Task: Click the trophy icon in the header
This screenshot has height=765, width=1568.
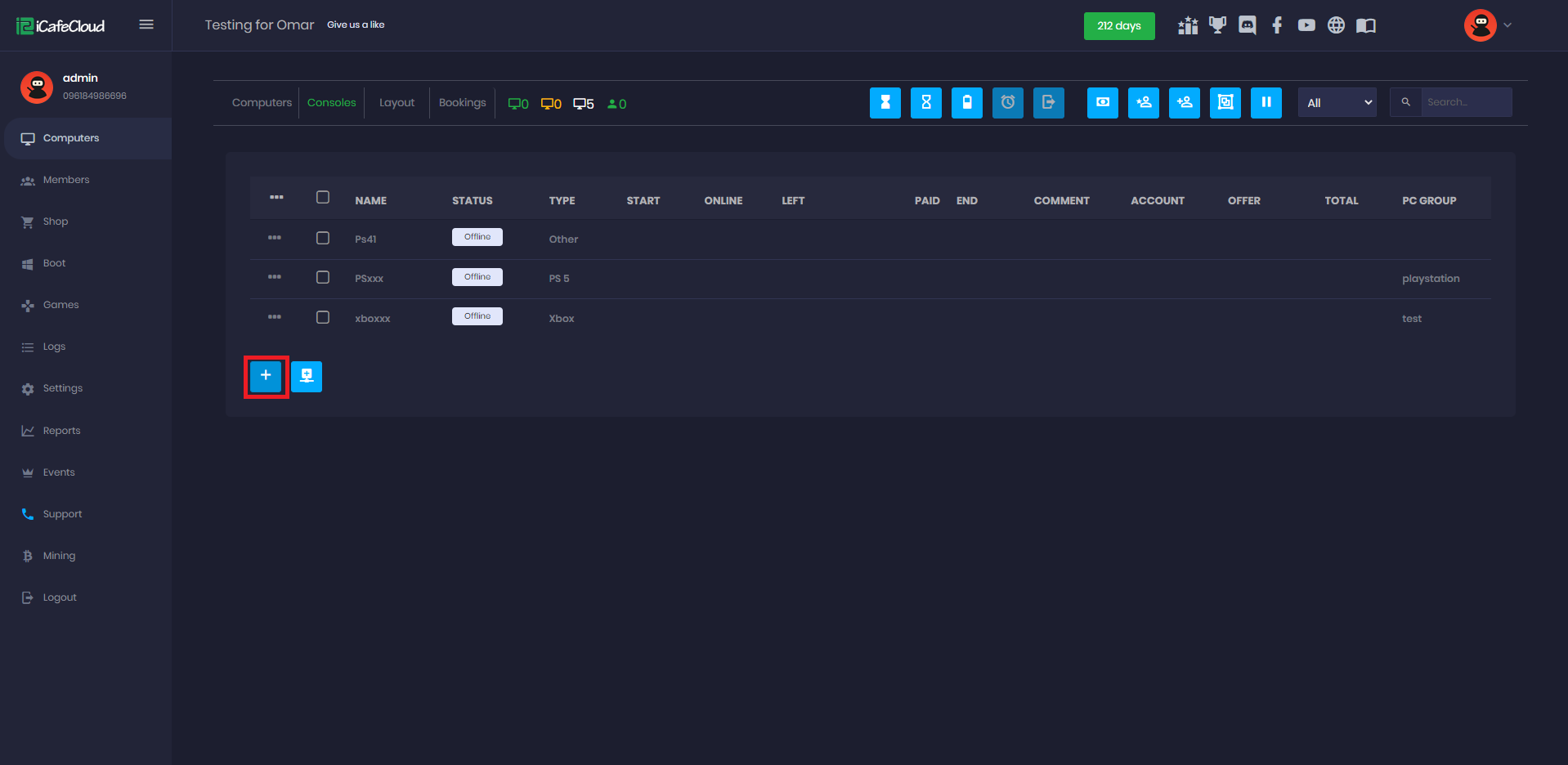Action: [1217, 25]
